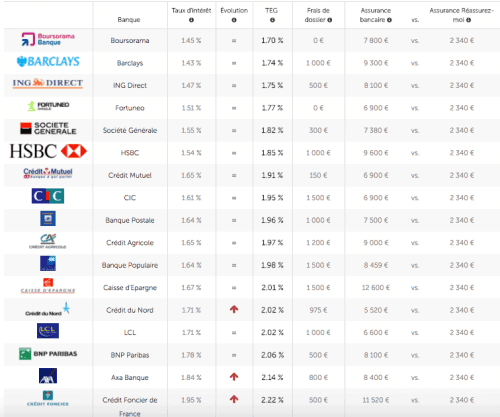The height and width of the screenshot is (417, 500).
Task: Click info icon next to Assurance bancaire
Action: pos(389,20)
